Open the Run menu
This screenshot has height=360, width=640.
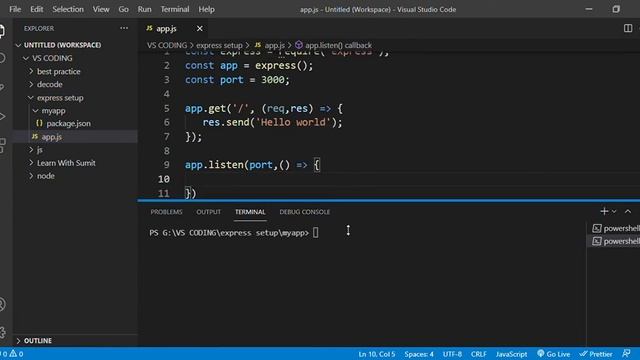144,9
